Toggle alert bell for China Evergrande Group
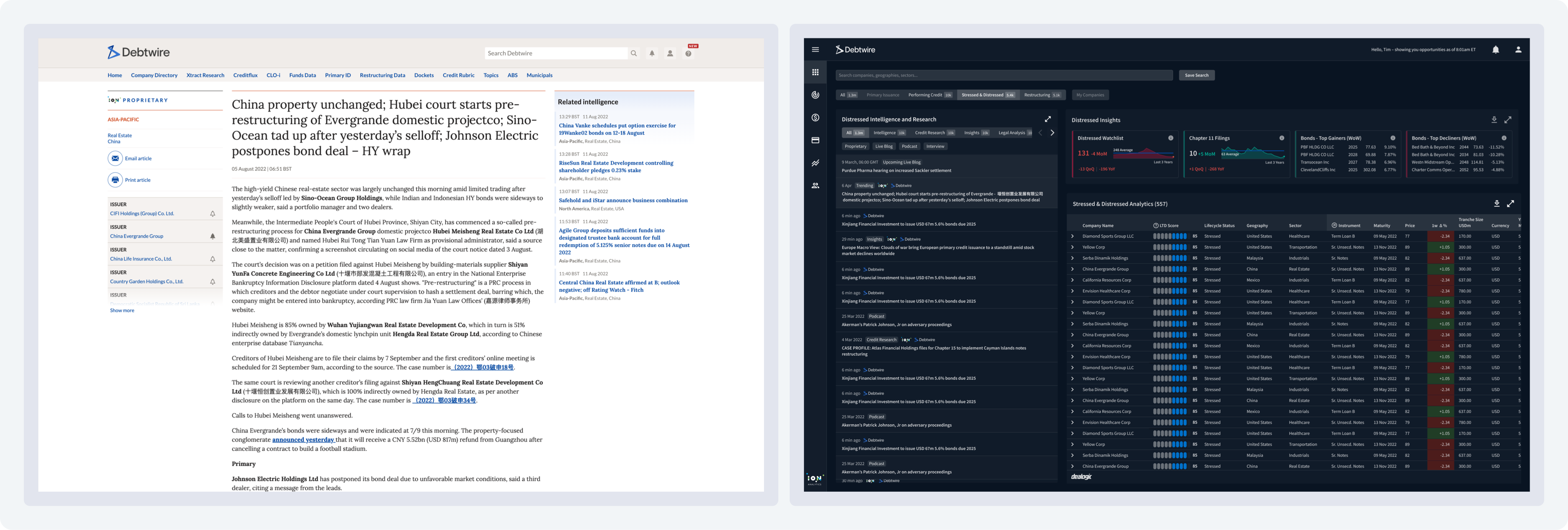The width and height of the screenshot is (1568, 530). (x=212, y=236)
